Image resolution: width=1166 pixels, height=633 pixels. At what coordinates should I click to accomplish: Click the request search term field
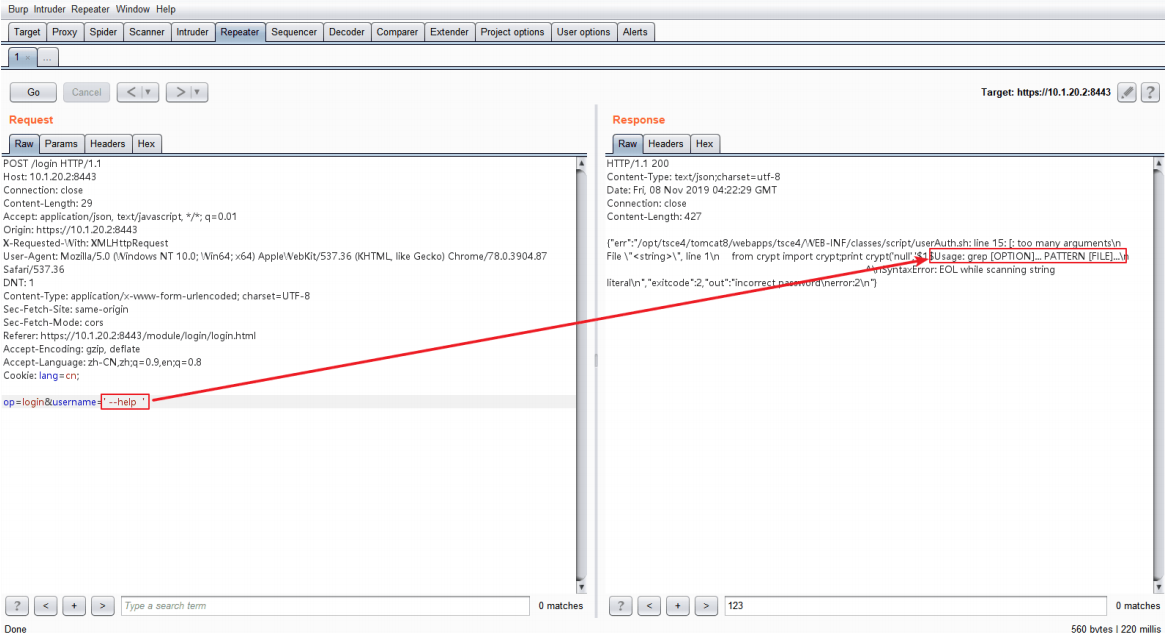[325, 606]
